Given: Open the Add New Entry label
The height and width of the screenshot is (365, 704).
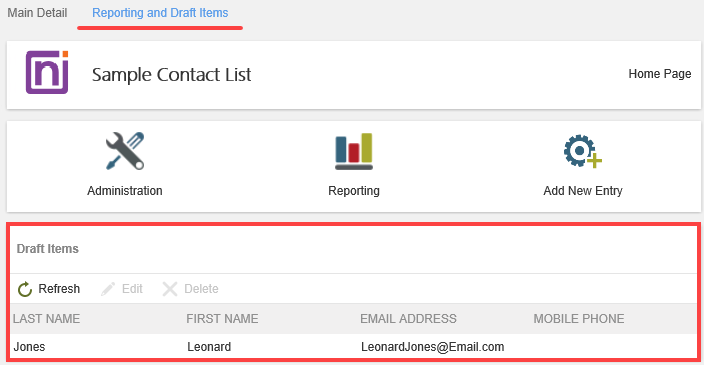Looking at the screenshot, I should pyautogui.click(x=583, y=191).
